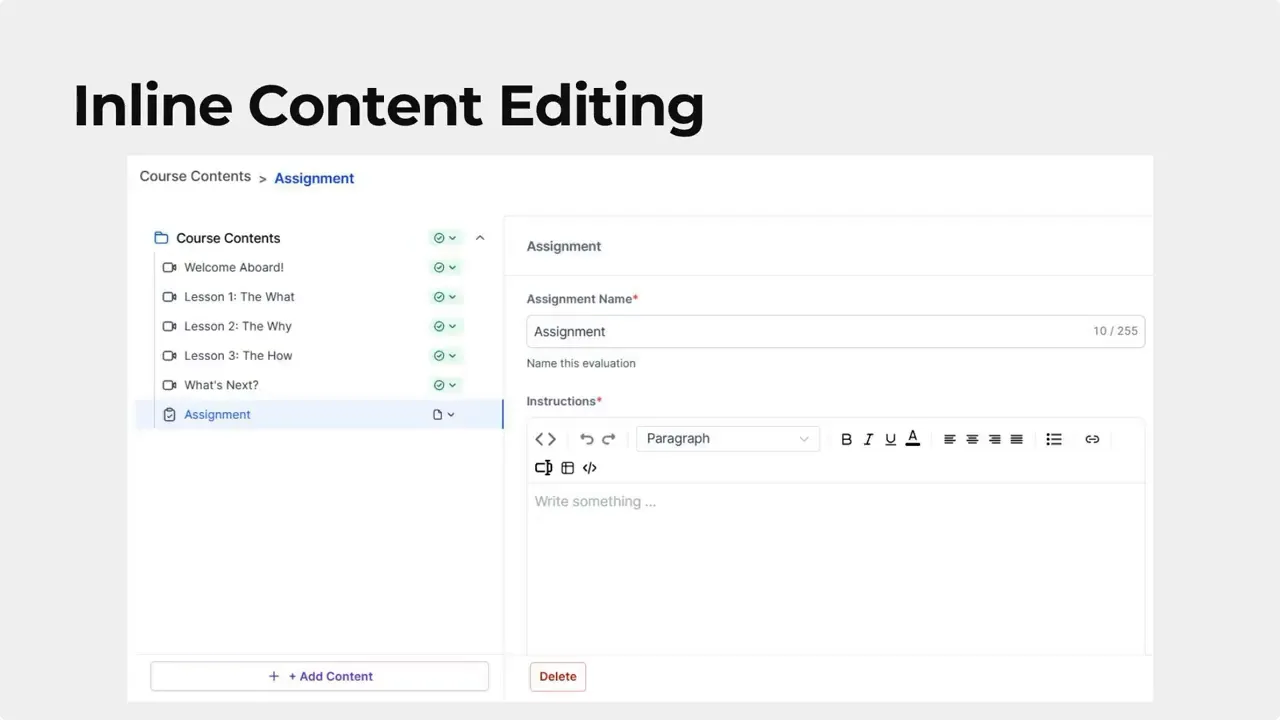This screenshot has width=1280, height=720.
Task: Undo the last editor action
Action: (x=587, y=439)
